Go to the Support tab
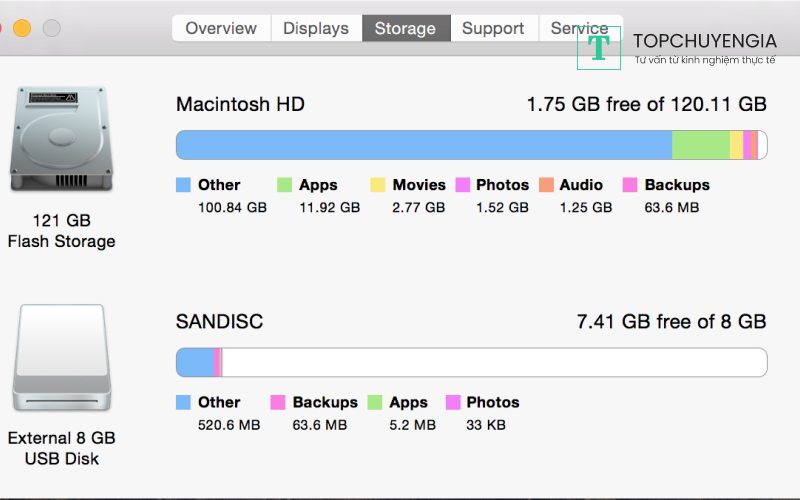The width and height of the screenshot is (800, 500). click(x=493, y=28)
